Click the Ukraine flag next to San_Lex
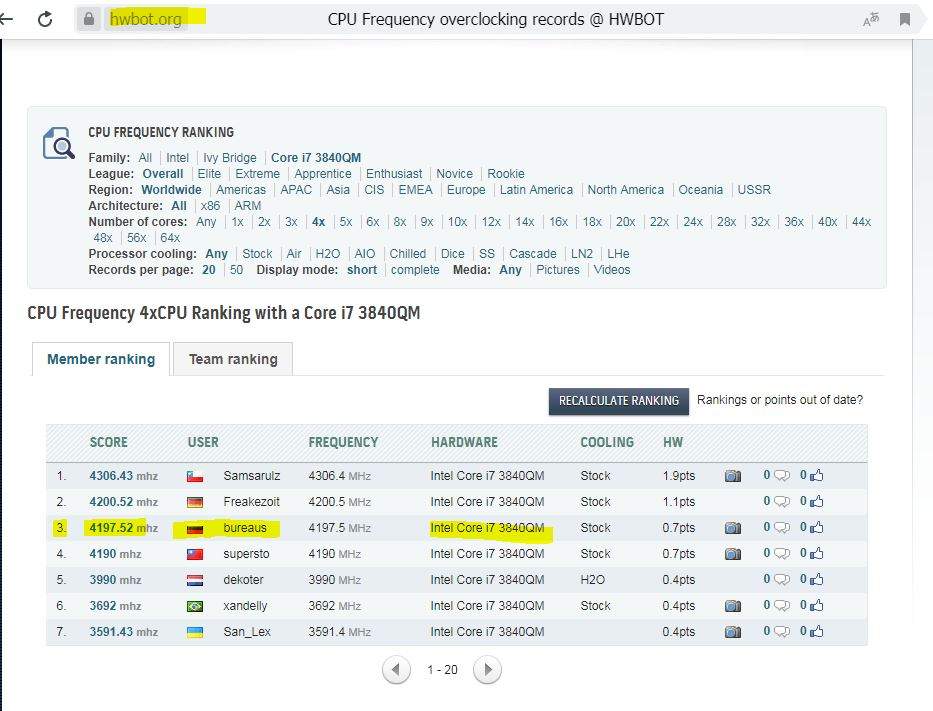The width and height of the screenshot is (933, 711). pos(195,632)
